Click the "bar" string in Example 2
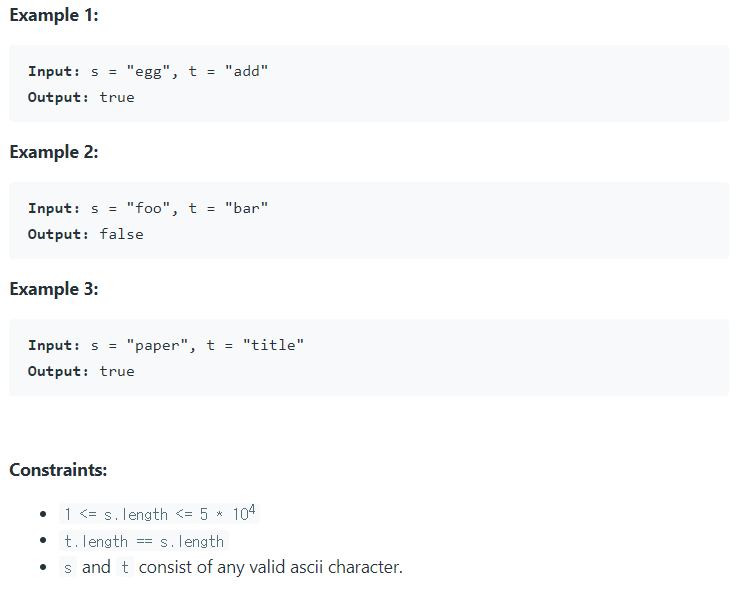This screenshot has height=597, width=743. click(x=246, y=208)
